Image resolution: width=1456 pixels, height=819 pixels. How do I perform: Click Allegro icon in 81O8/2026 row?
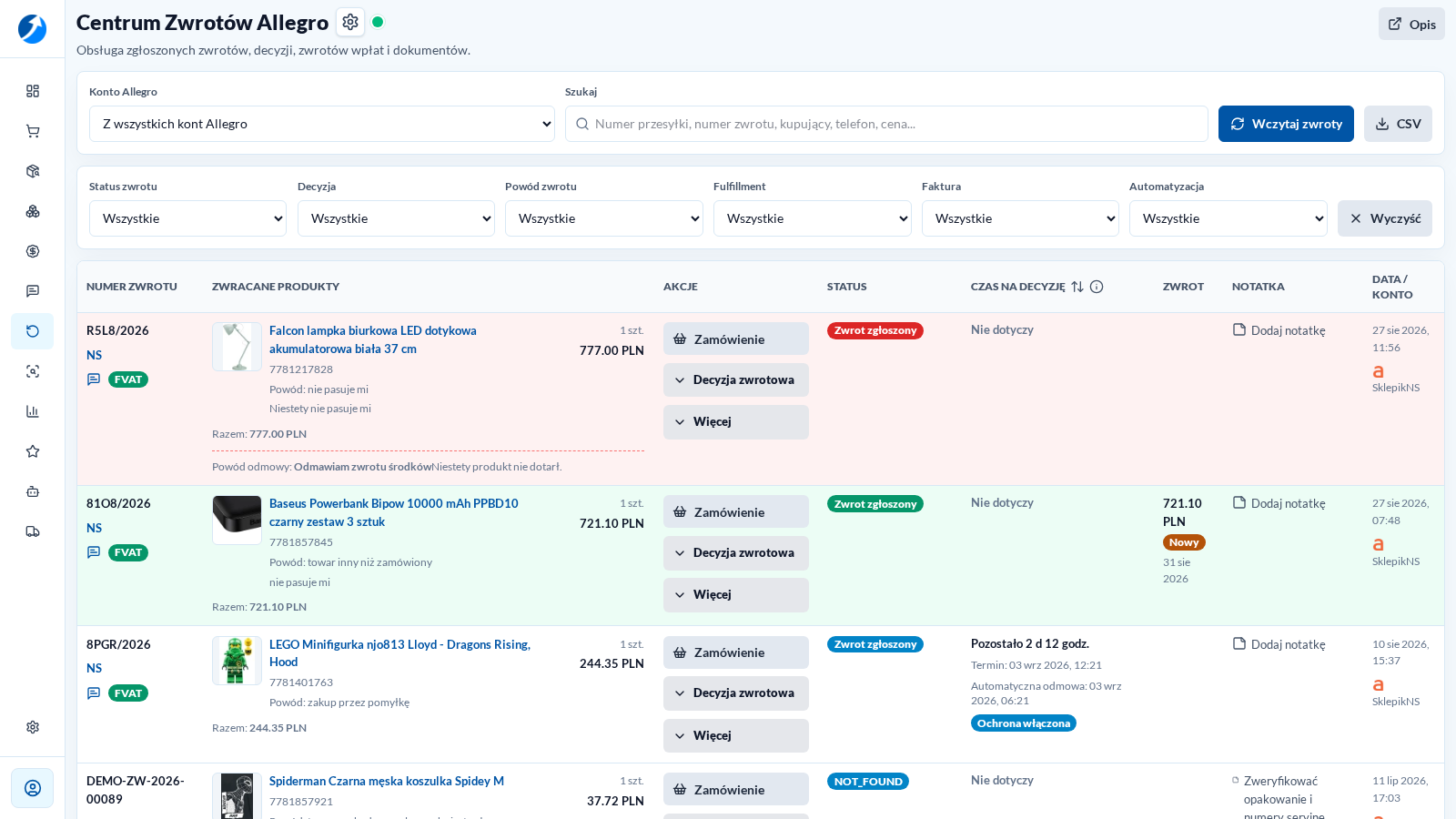1379,544
